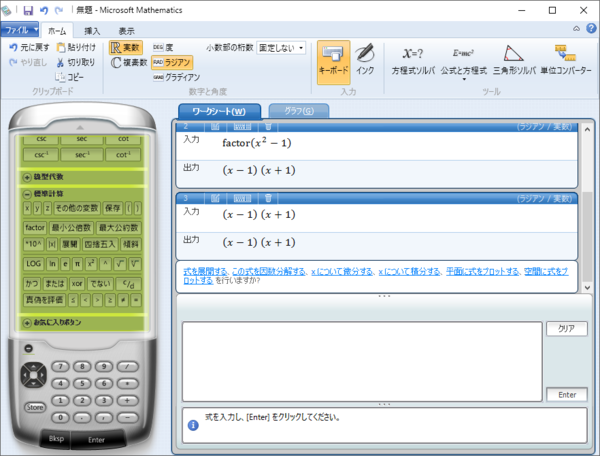Click the LOG key on calculator
The image size is (600, 456).
(x=33, y=264)
